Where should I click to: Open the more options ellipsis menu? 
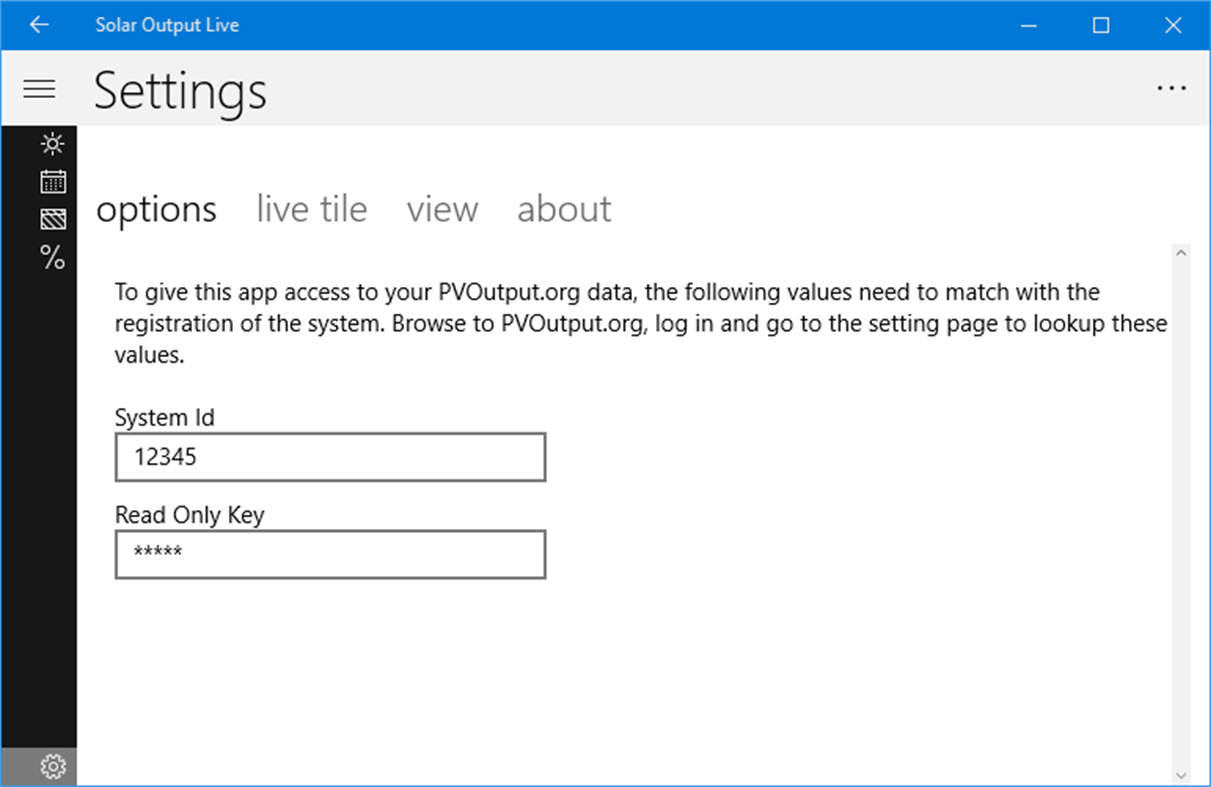click(1171, 89)
